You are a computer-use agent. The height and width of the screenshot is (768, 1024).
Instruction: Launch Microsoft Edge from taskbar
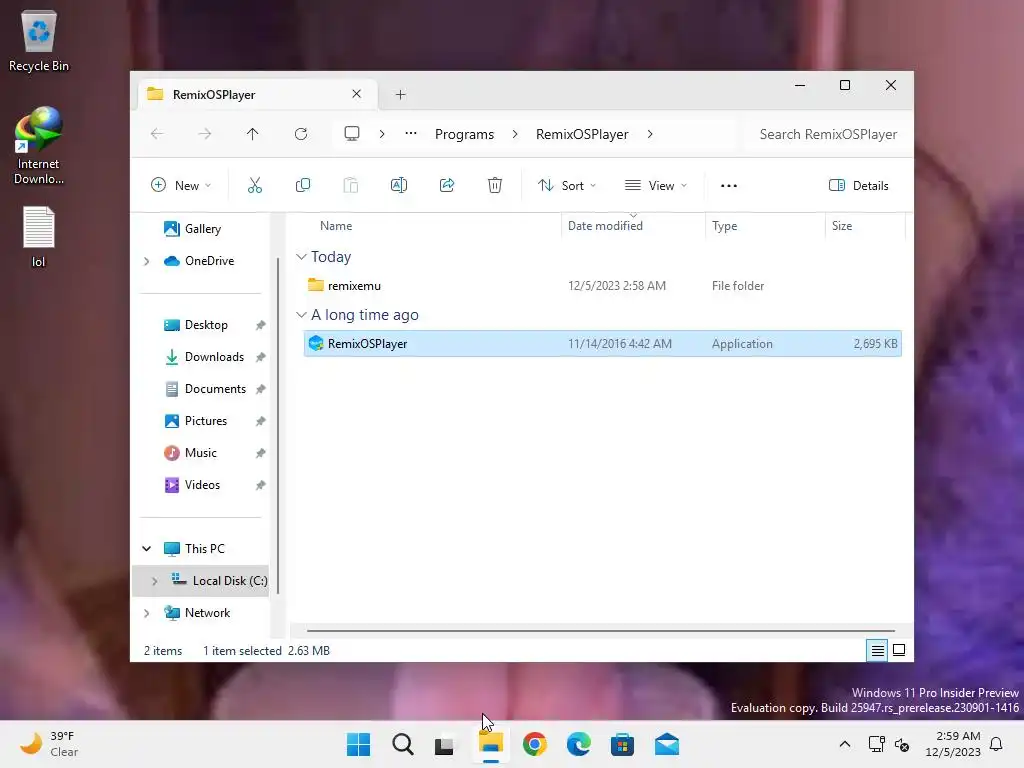click(x=579, y=744)
